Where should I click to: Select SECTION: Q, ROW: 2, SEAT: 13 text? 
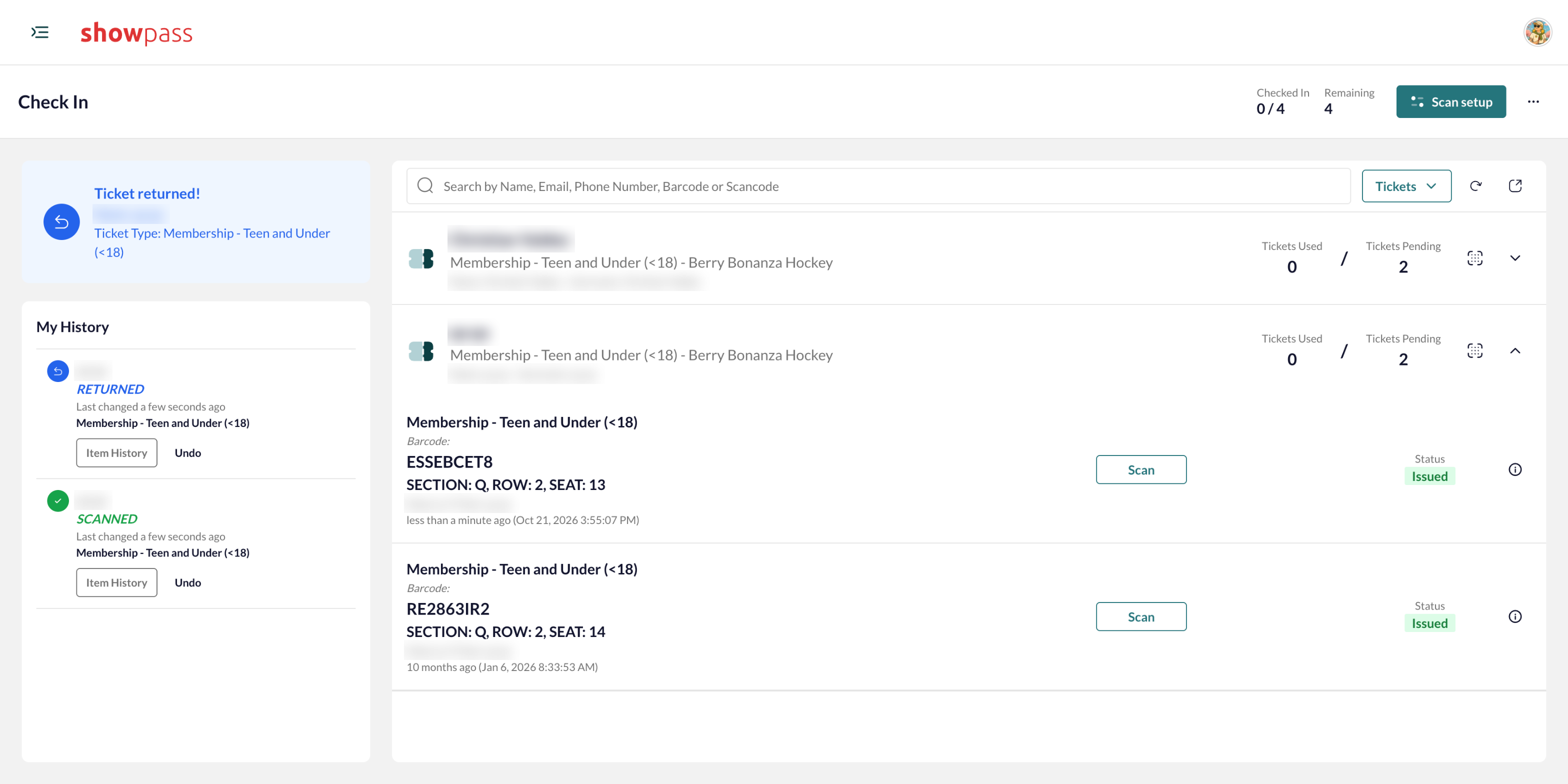(505, 484)
